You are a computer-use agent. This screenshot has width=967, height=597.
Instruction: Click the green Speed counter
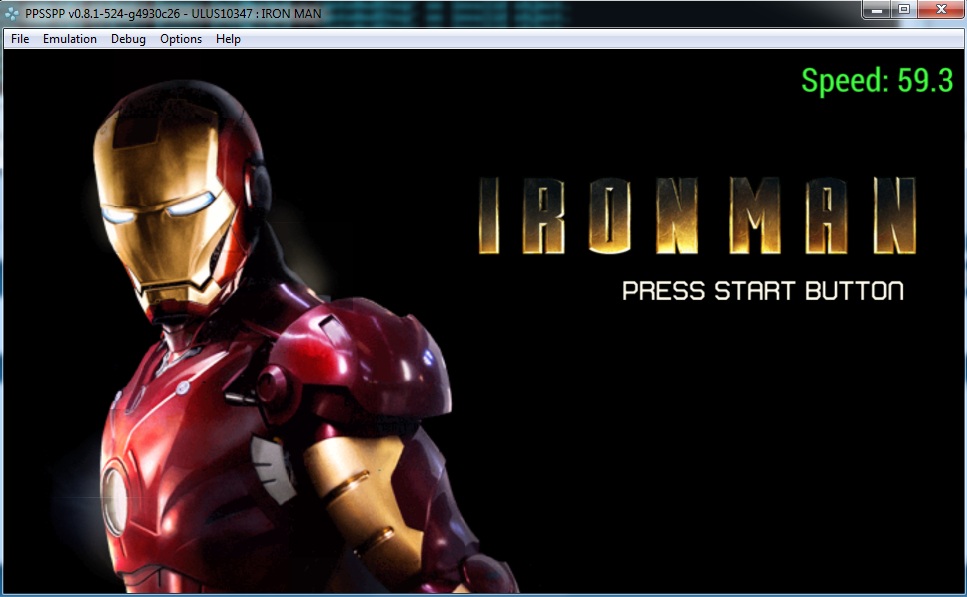coord(876,80)
